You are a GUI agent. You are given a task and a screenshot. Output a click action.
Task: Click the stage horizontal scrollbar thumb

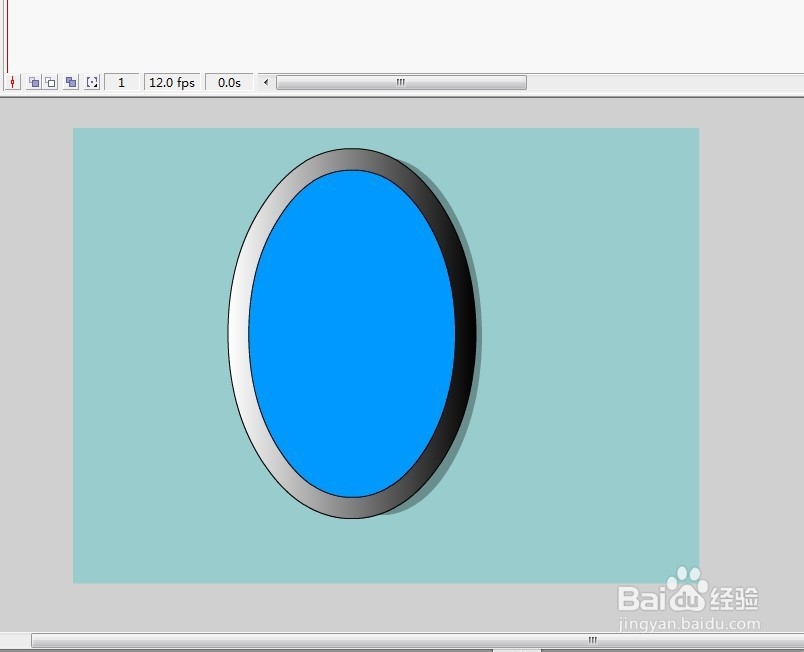pos(417,640)
